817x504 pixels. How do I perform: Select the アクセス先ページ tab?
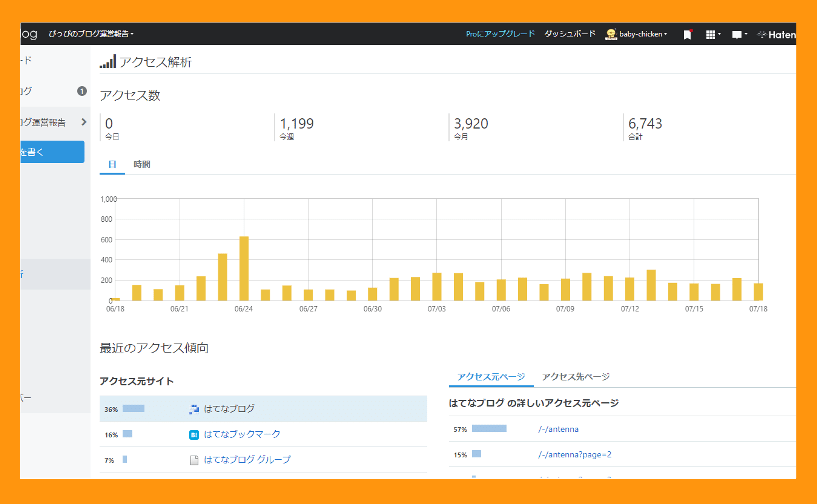tap(576, 376)
